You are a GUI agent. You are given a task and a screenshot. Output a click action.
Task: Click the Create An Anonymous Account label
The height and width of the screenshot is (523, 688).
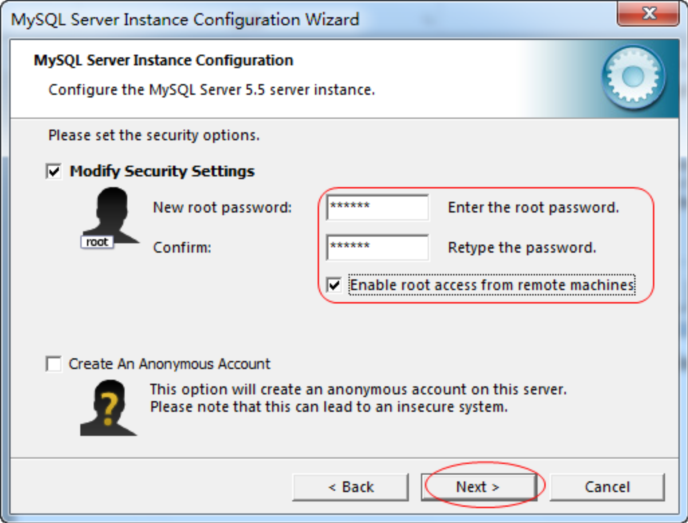pos(169,364)
